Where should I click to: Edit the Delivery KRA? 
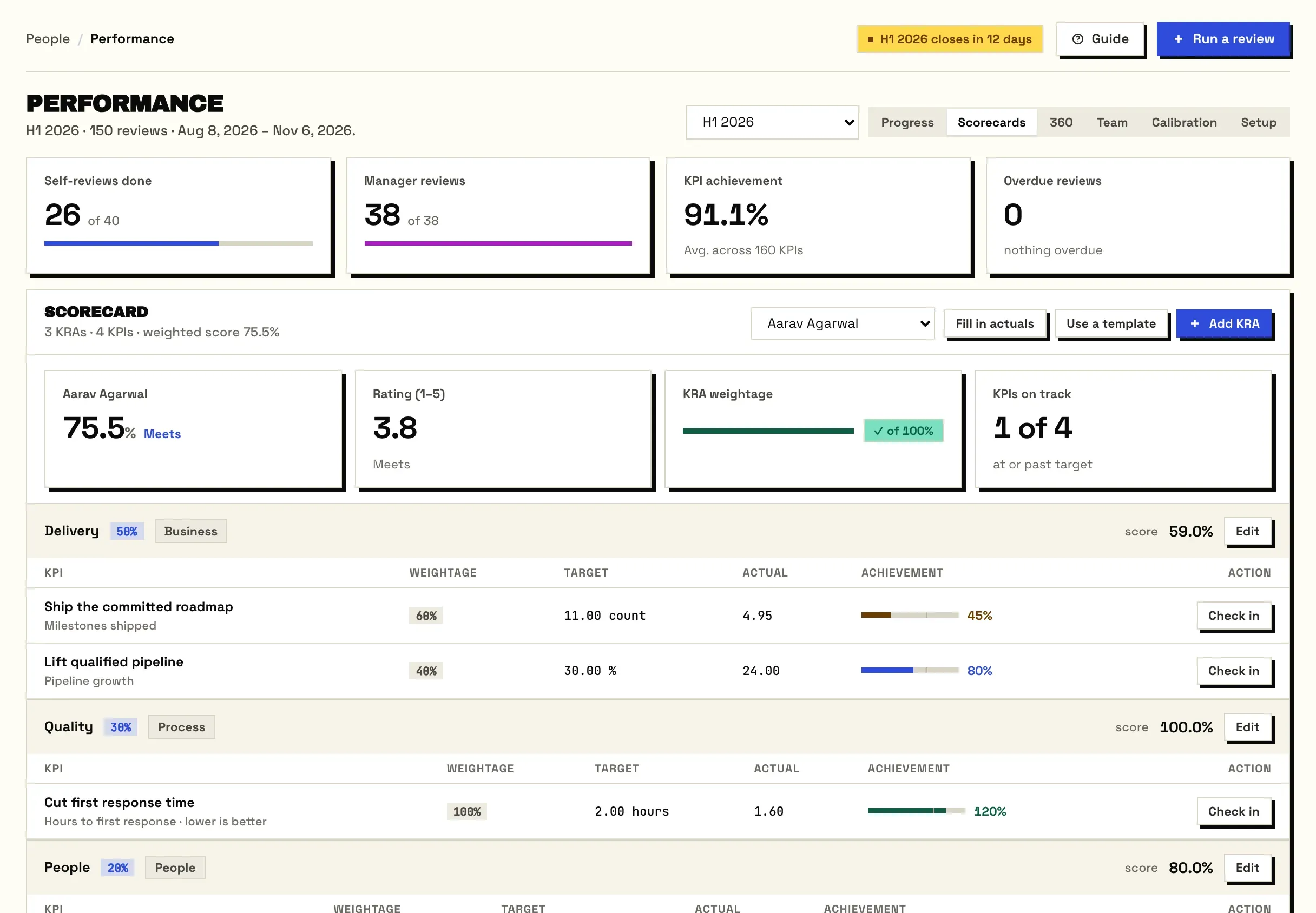[1247, 532]
